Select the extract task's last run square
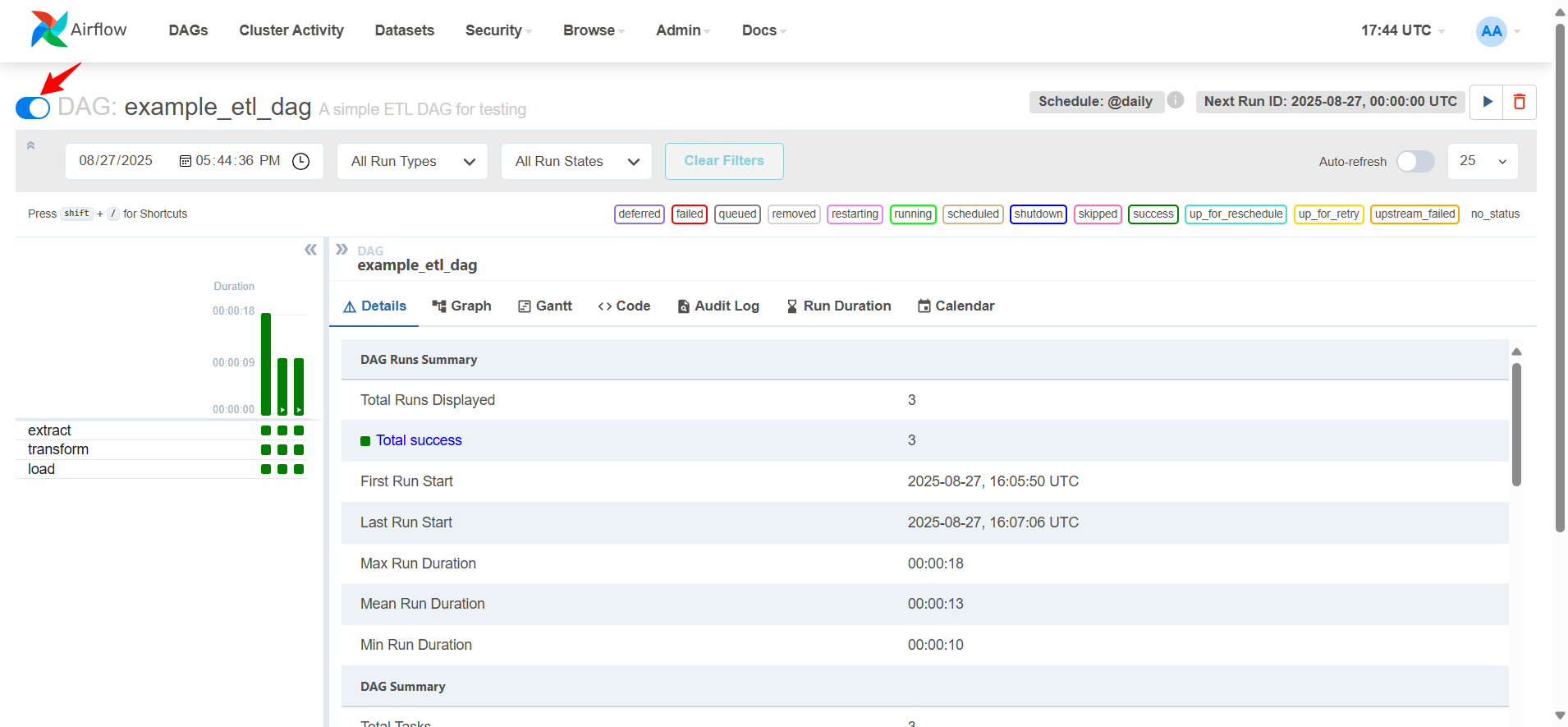Screen dimensions: 1568x727 [299, 430]
